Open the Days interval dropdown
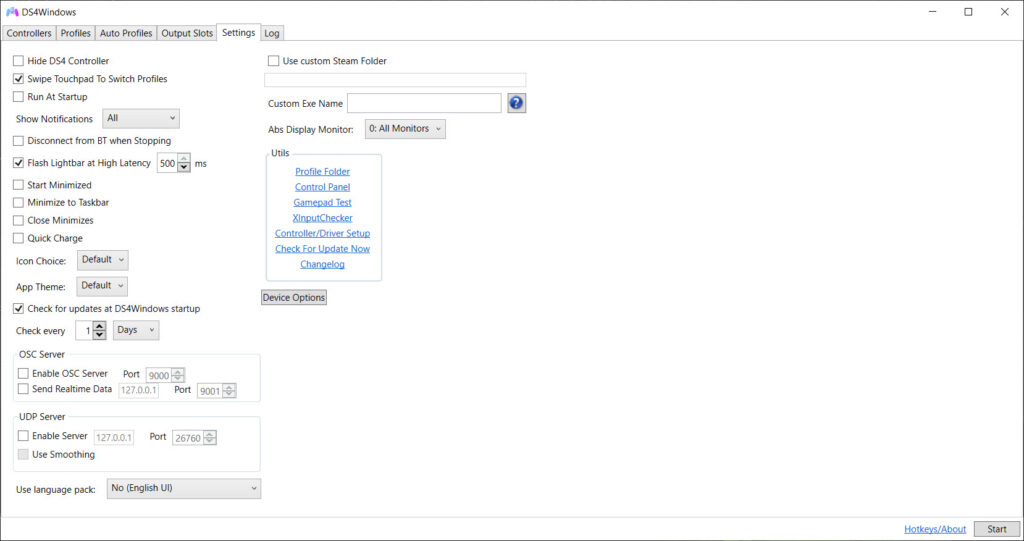This screenshot has height=541, width=1024. click(x=136, y=330)
